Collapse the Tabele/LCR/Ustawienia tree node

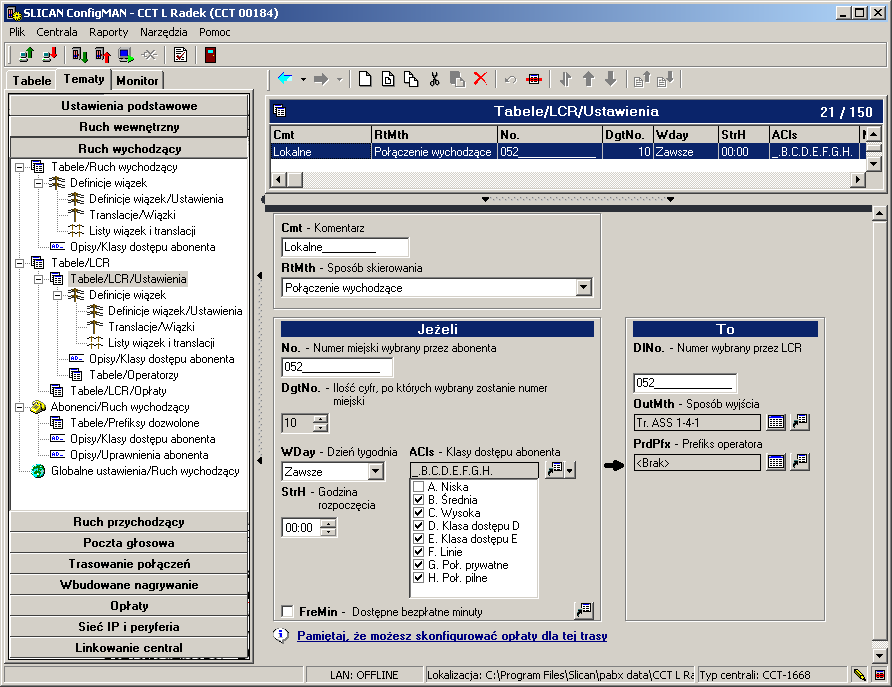click(x=39, y=279)
